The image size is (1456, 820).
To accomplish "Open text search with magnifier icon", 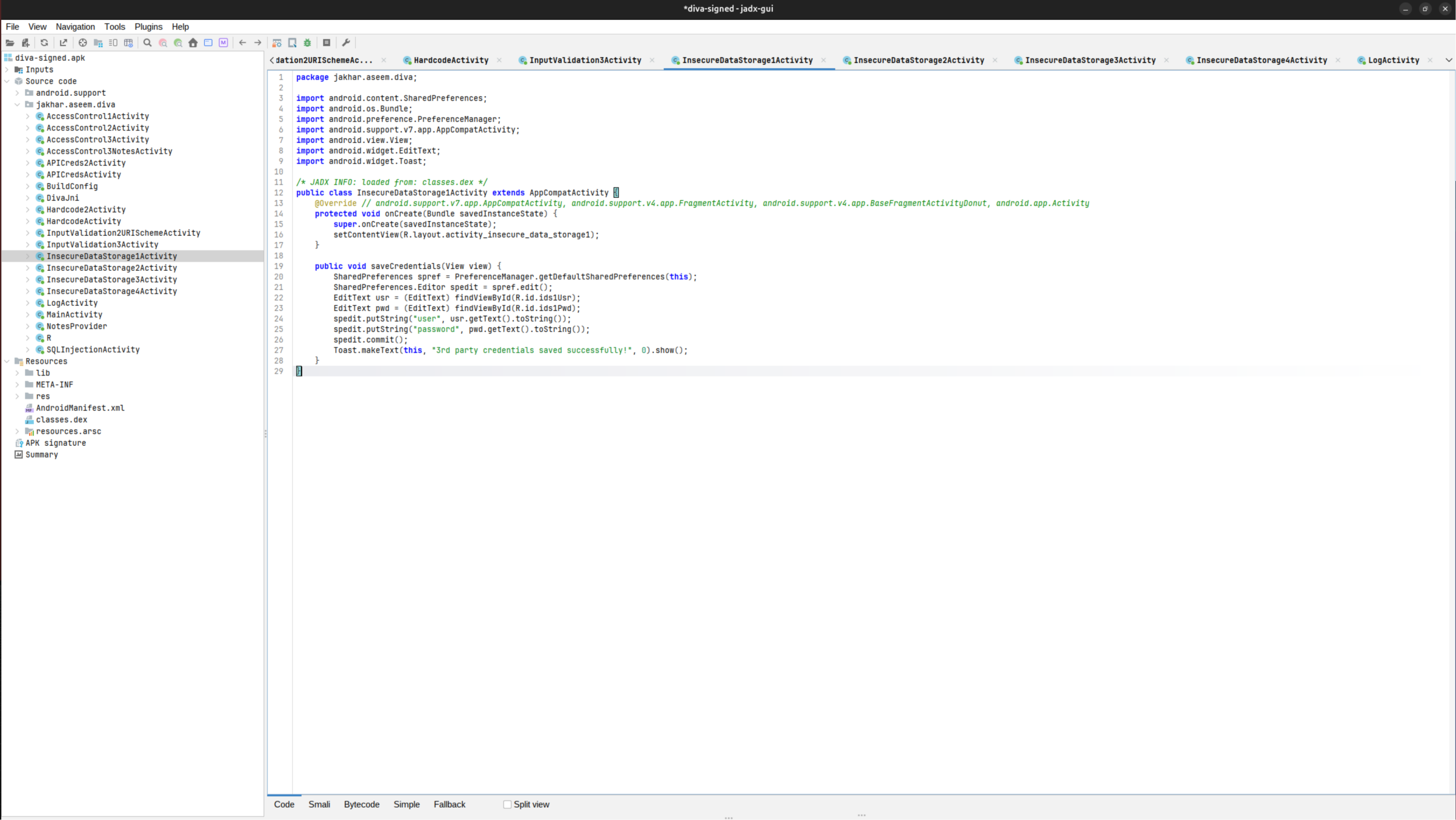I will (148, 43).
